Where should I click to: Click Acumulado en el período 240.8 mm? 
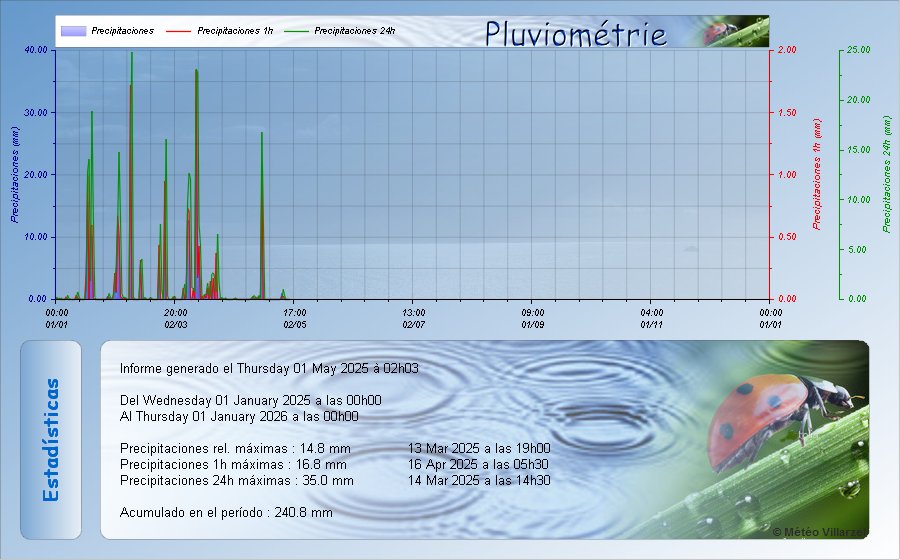(226, 513)
